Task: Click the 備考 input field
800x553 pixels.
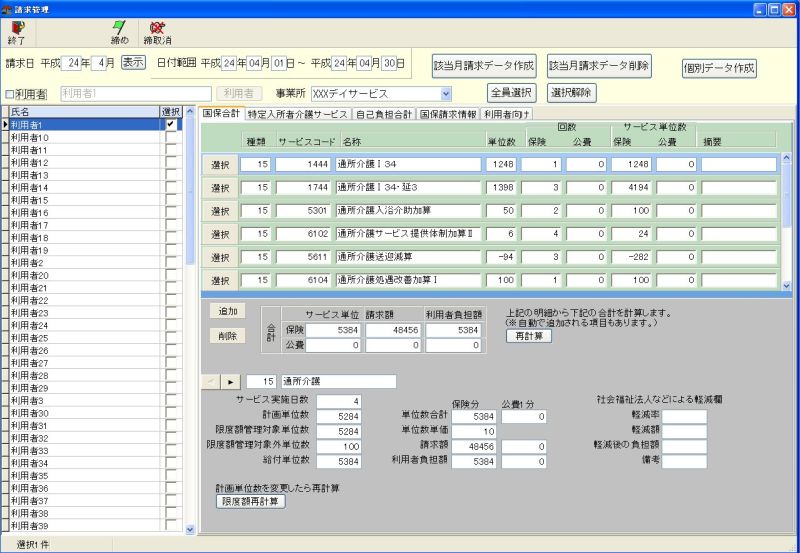Action: click(684, 461)
